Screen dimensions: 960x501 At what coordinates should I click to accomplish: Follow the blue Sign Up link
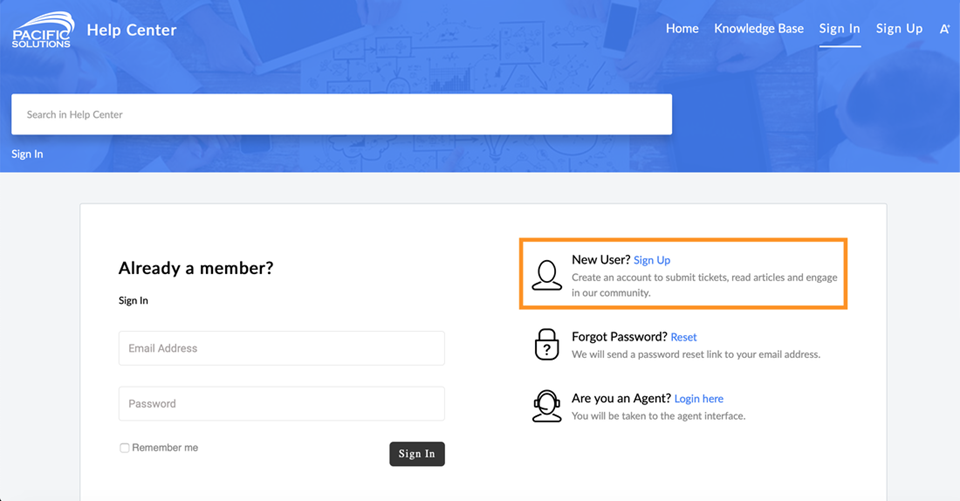pos(651,260)
